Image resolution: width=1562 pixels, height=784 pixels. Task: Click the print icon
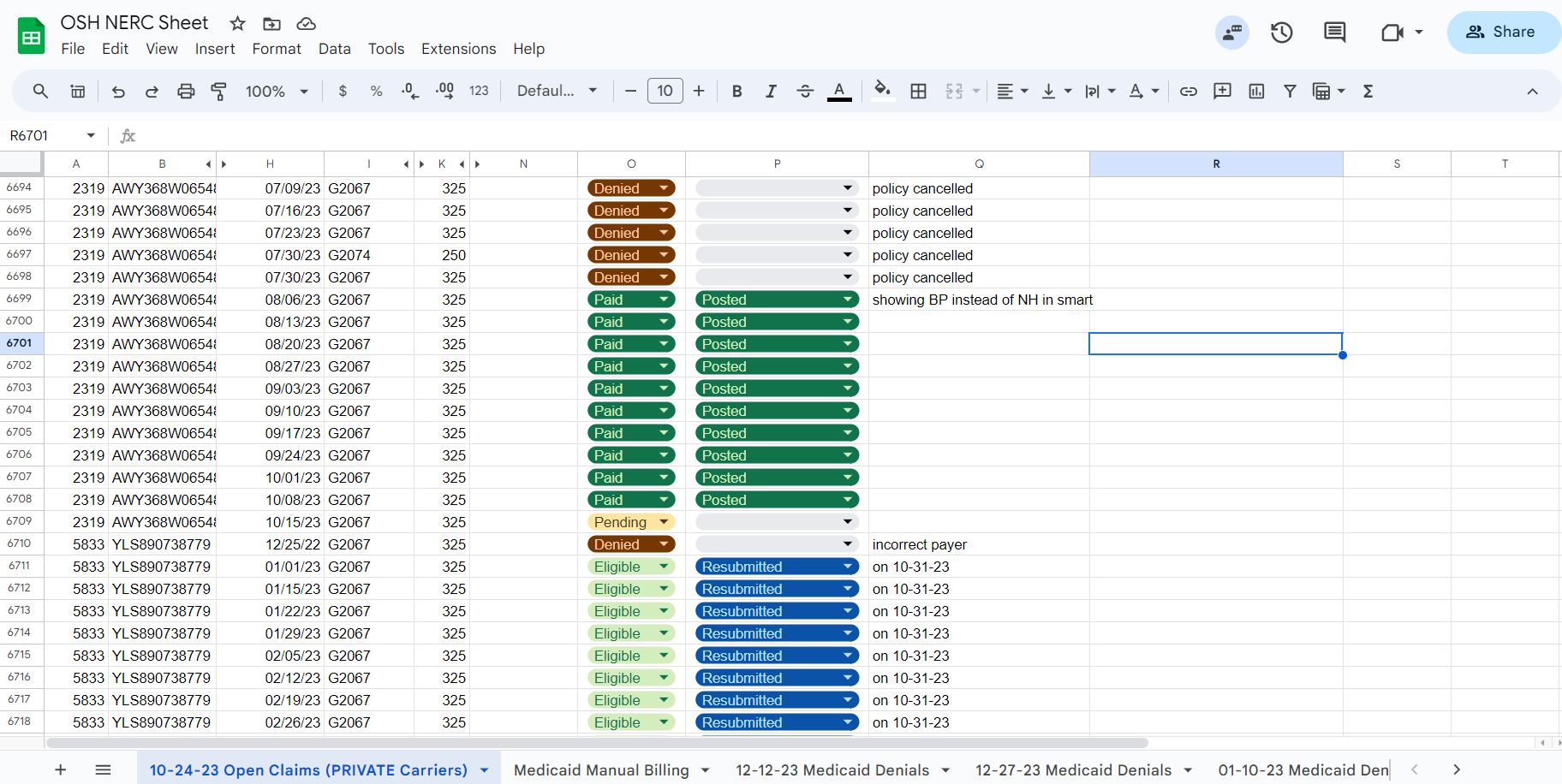click(186, 91)
